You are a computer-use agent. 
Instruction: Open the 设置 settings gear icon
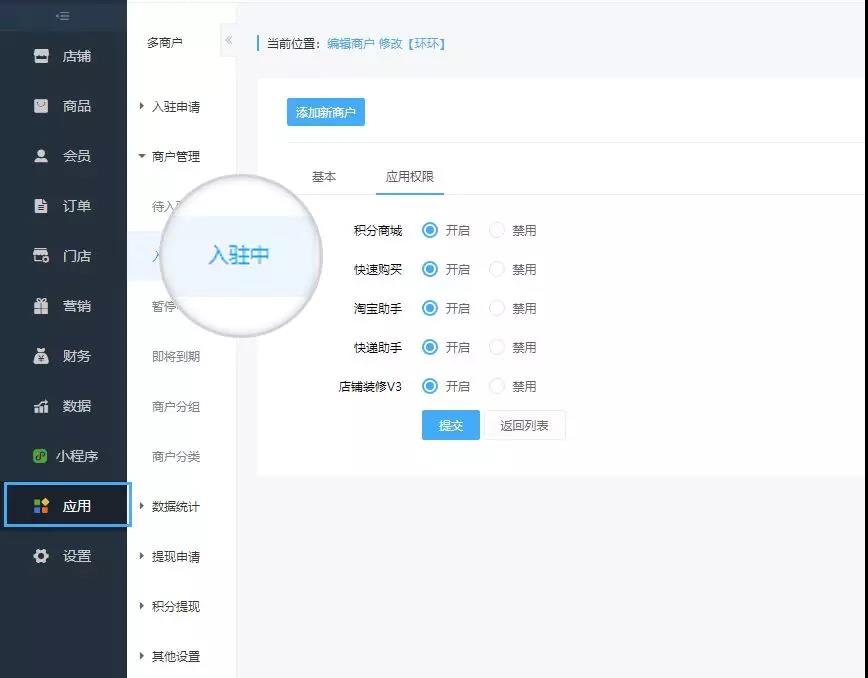click(41, 556)
